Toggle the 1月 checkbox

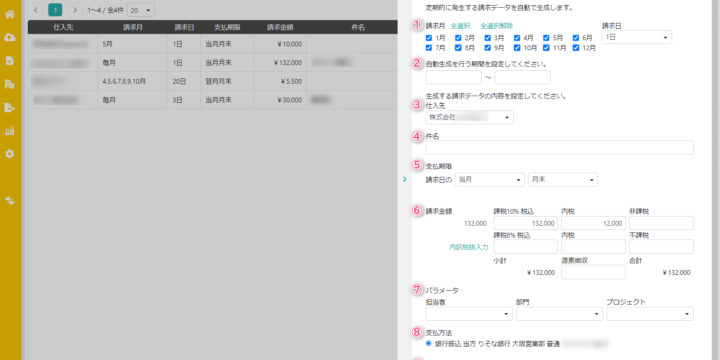(429, 38)
